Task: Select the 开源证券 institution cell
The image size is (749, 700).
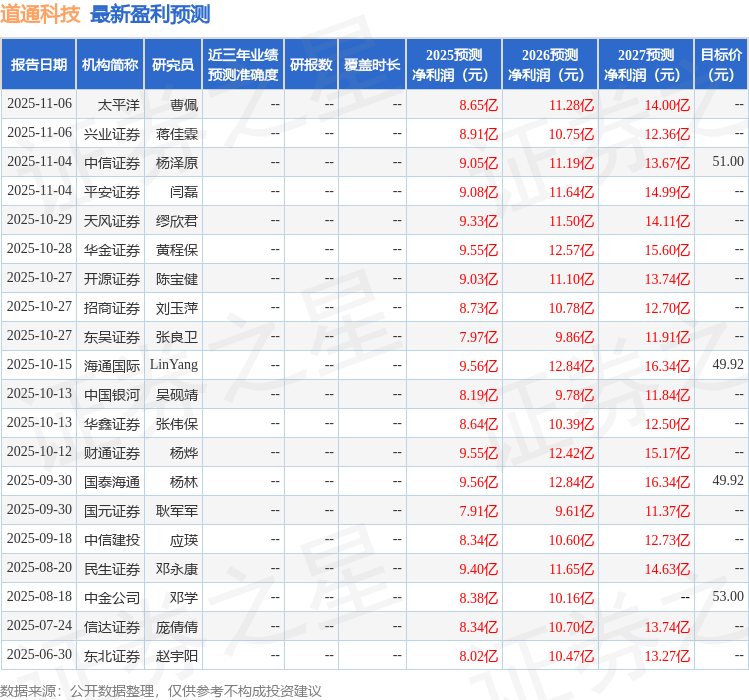Action: click(x=112, y=279)
